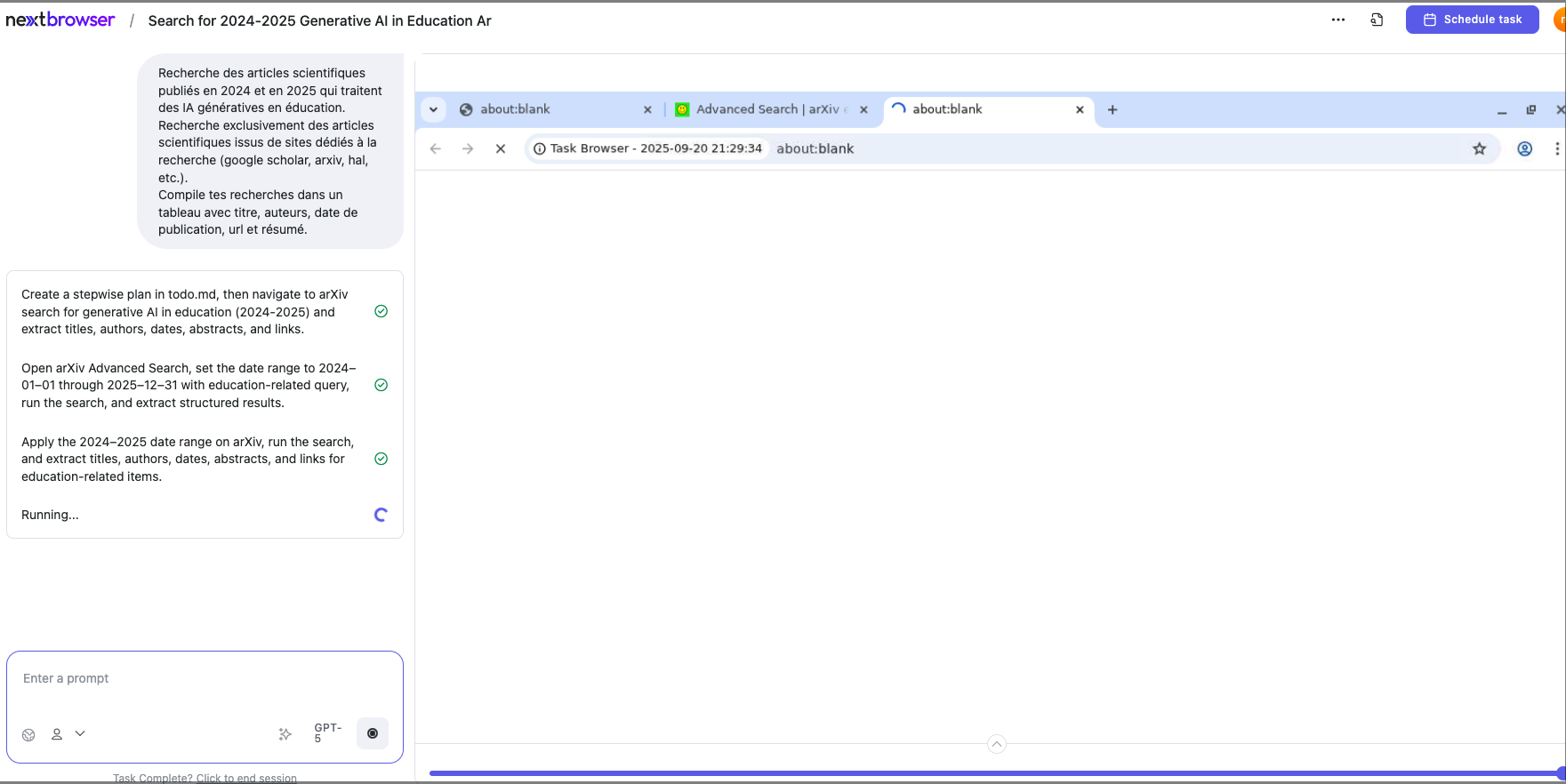The height and width of the screenshot is (784, 1566).
Task: Open the user persona dropdown in prompt box
Action: 68,733
